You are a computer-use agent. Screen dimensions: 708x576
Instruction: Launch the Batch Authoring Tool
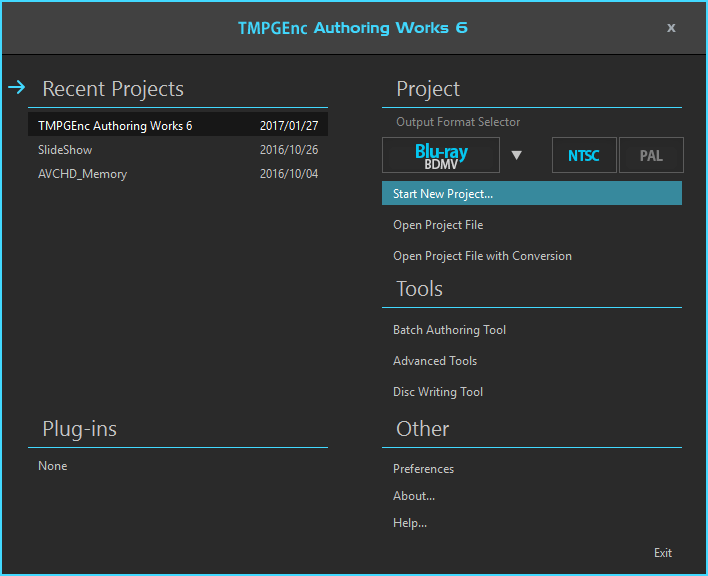tap(449, 330)
